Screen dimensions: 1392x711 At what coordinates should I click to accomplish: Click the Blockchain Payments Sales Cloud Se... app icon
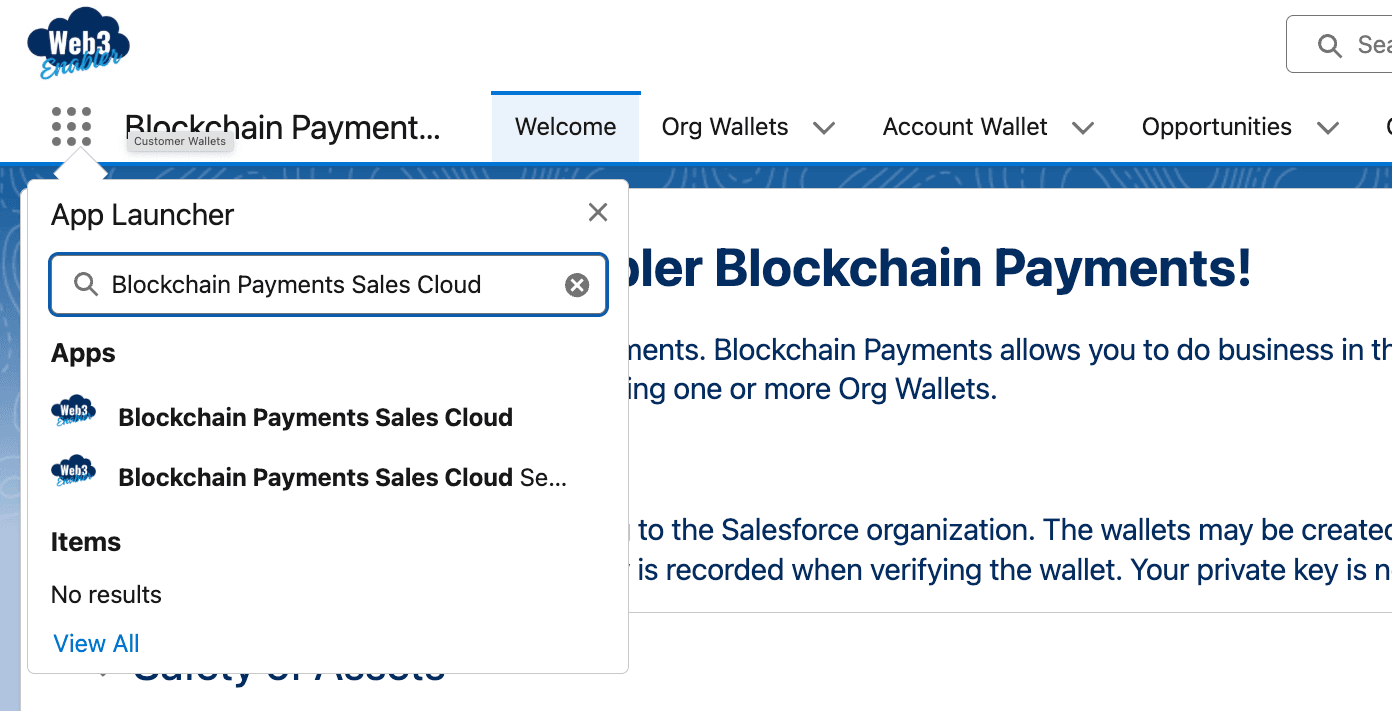tap(74, 473)
